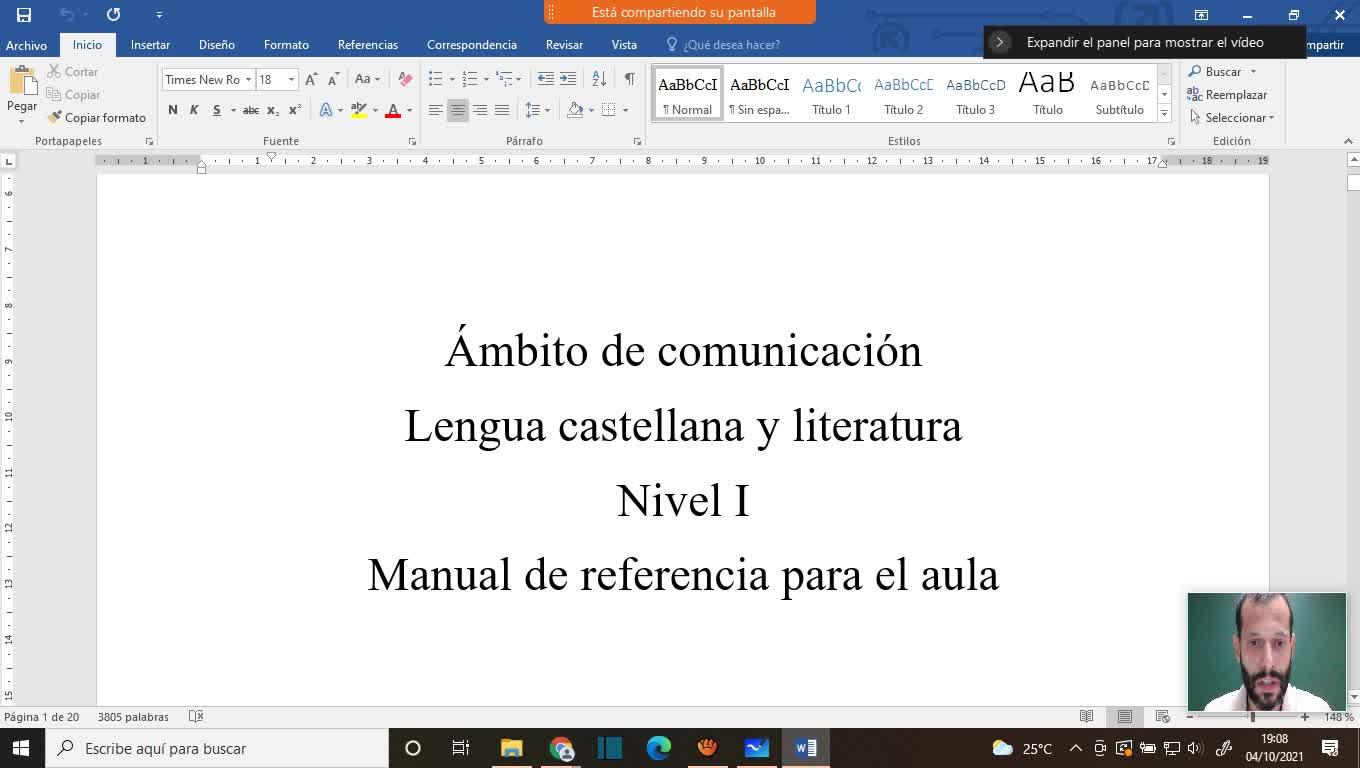
Task: Click the Repeat/Redo icon in the title bar
Action: [113, 14]
